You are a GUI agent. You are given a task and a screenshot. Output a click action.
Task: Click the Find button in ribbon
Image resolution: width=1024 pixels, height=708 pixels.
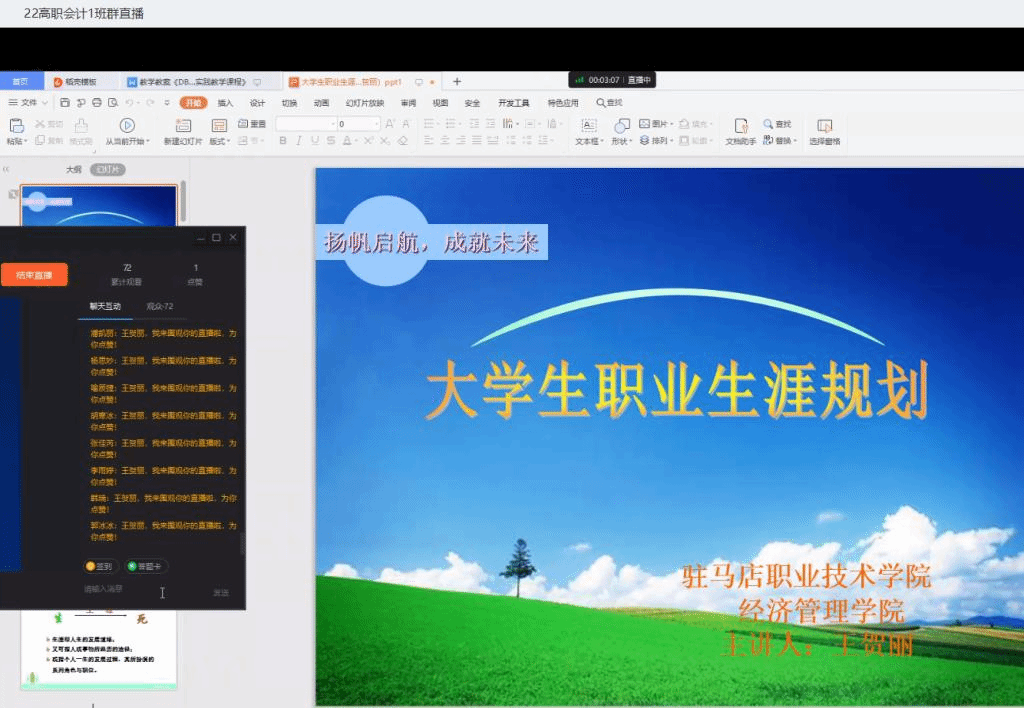point(777,123)
